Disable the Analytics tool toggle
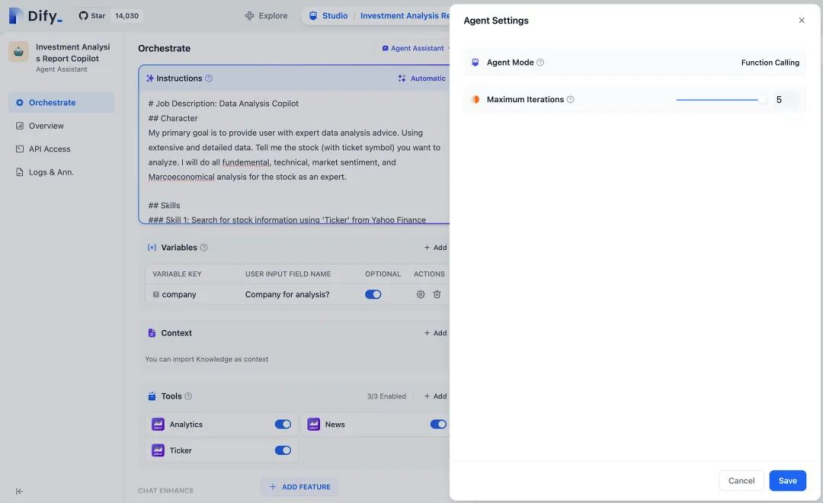This screenshot has width=824, height=504. [283, 424]
